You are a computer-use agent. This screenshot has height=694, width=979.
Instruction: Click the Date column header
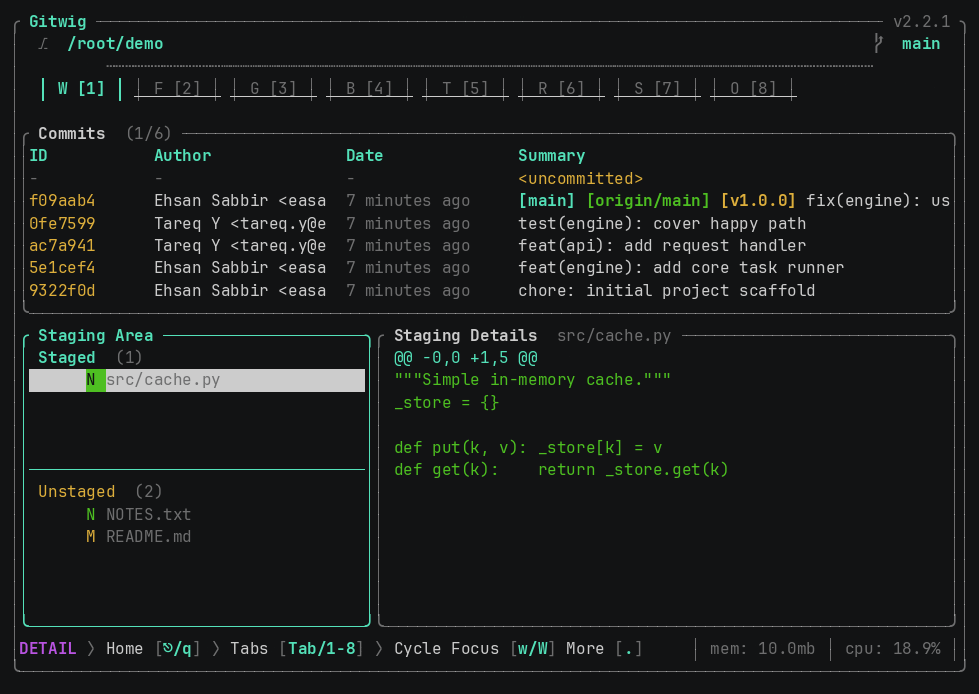coord(365,155)
